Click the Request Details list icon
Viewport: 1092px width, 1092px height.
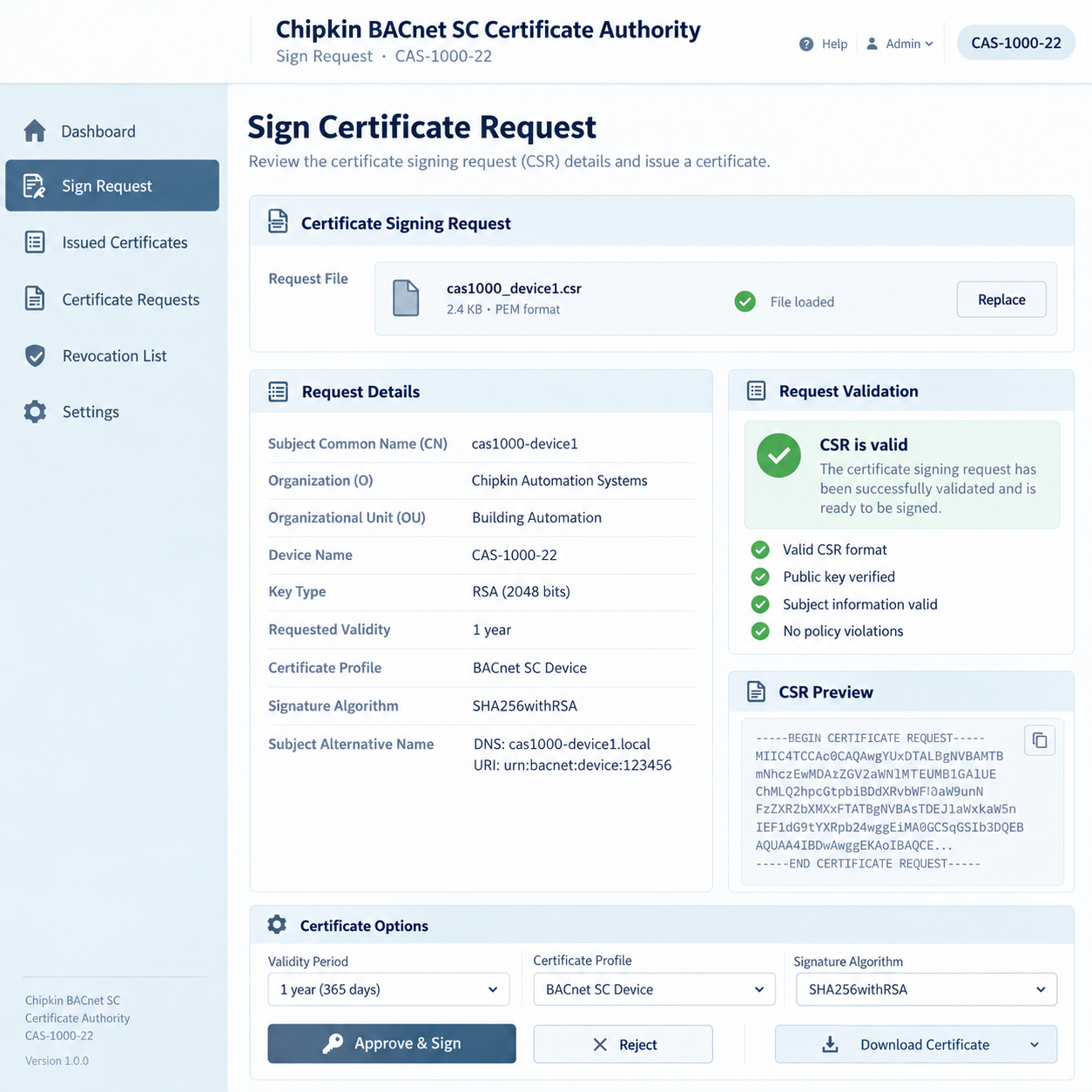coord(278,392)
